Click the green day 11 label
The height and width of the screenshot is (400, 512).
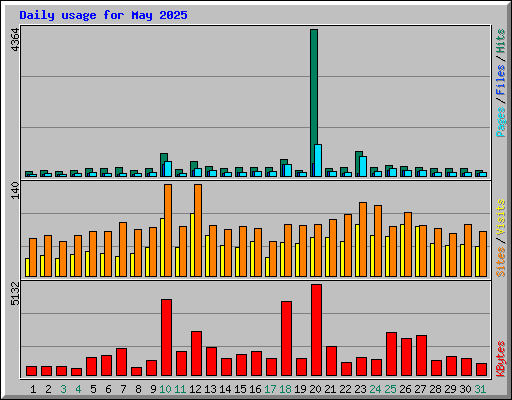(x=180, y=389)
